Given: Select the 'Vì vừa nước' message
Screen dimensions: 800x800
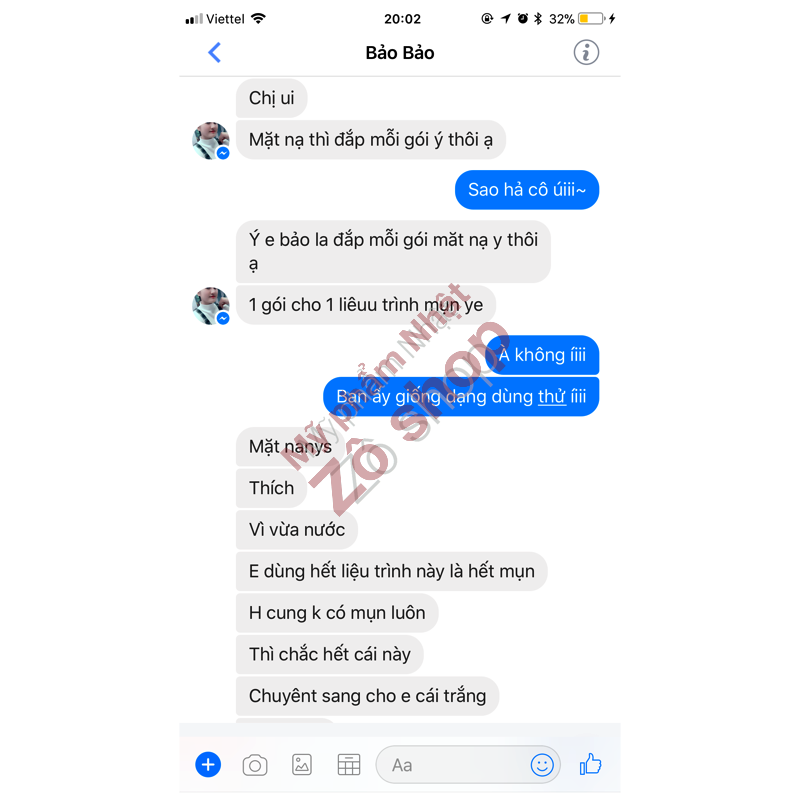Looking at the screenshot, I should (296, 530).
